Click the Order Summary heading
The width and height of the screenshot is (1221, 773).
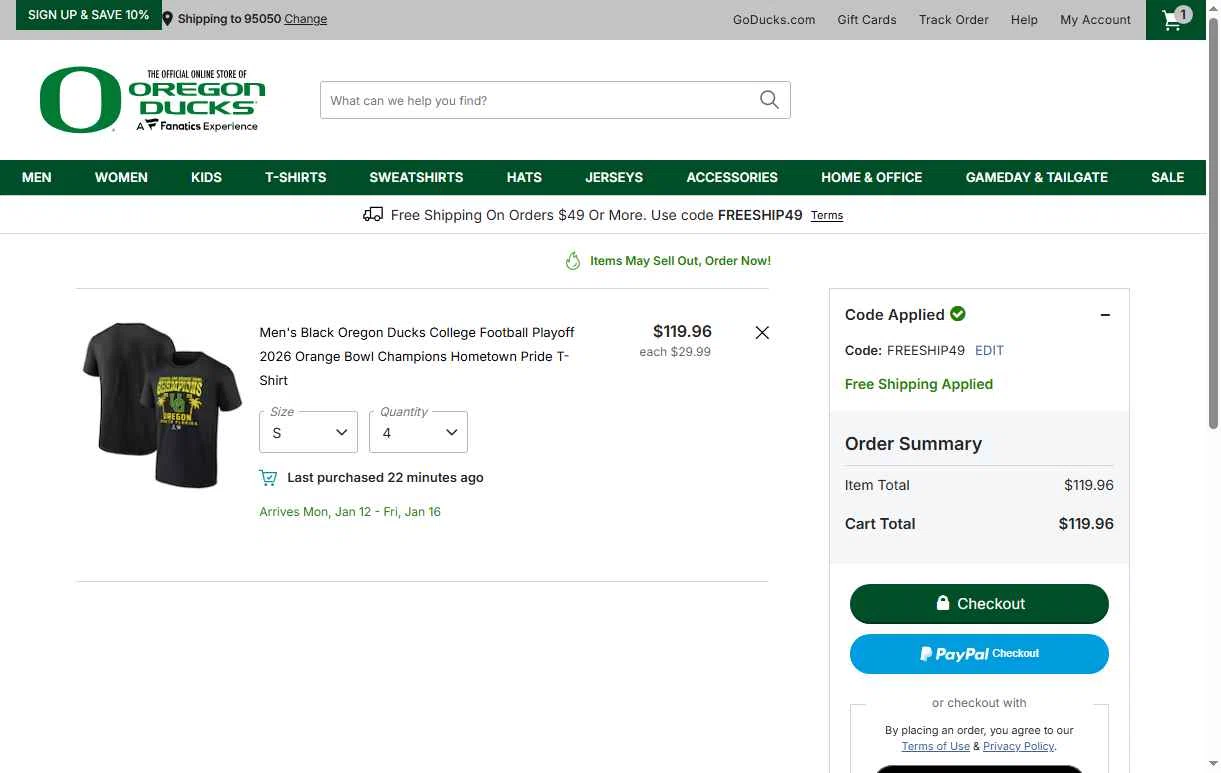click(913, 444)
